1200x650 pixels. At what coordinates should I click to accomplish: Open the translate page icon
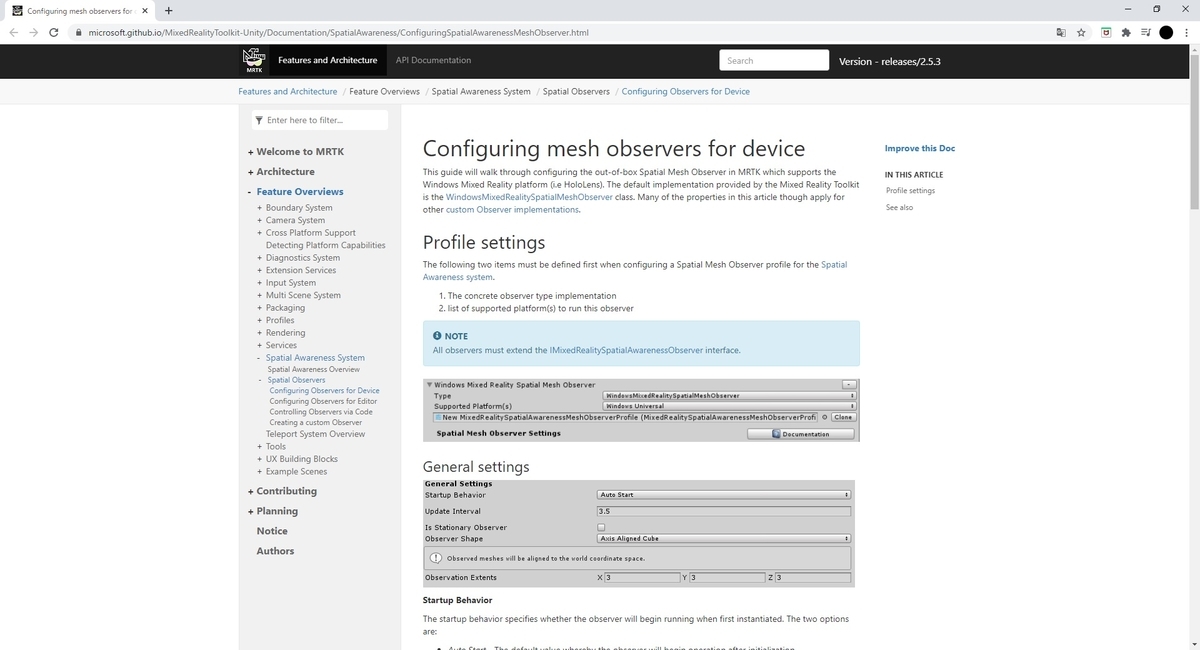coord(1061,32)
